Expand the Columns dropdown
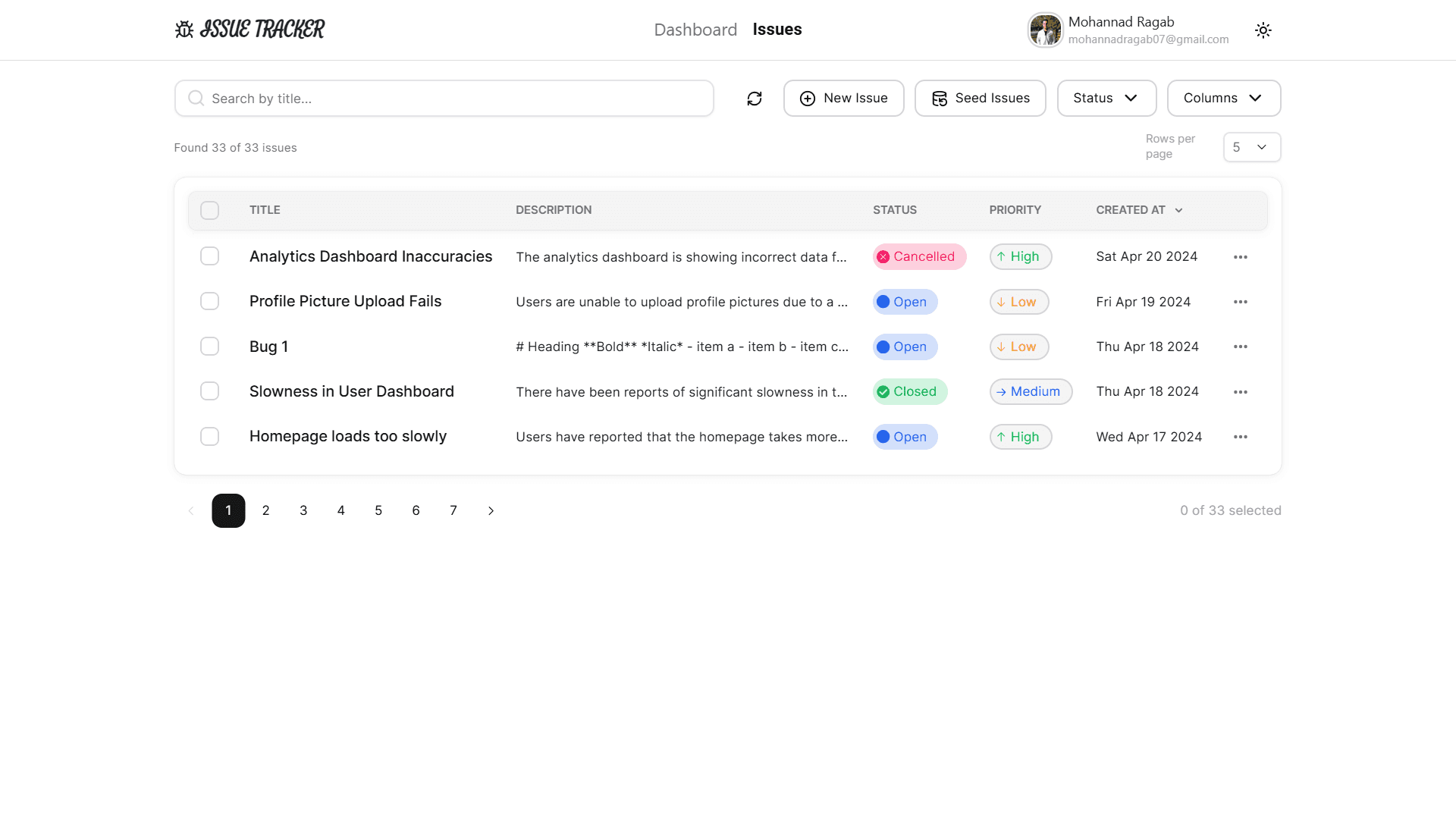1456x819 pixels. 1224,99
